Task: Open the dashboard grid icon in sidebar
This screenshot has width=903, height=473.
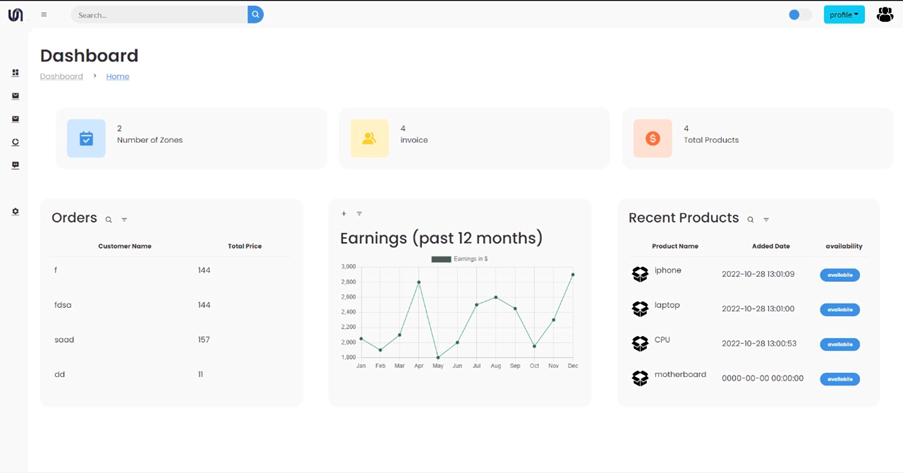Action: (x=16, y=73)
